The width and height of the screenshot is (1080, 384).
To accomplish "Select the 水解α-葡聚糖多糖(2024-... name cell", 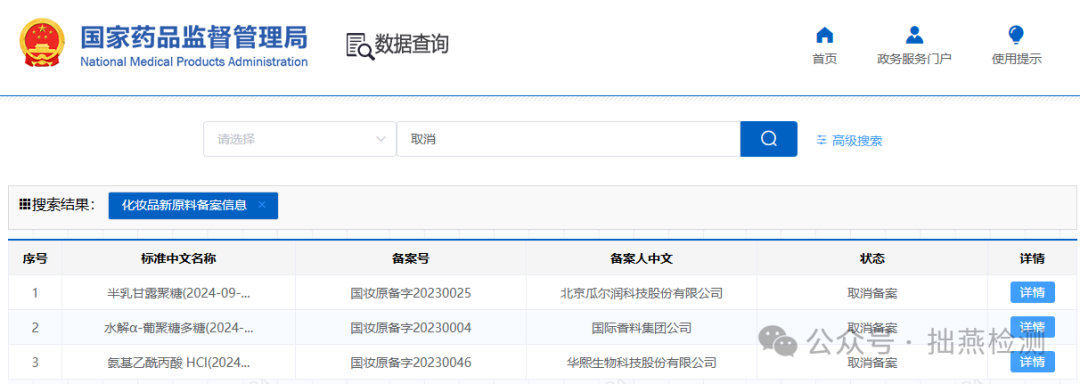I will coord(179,328).
